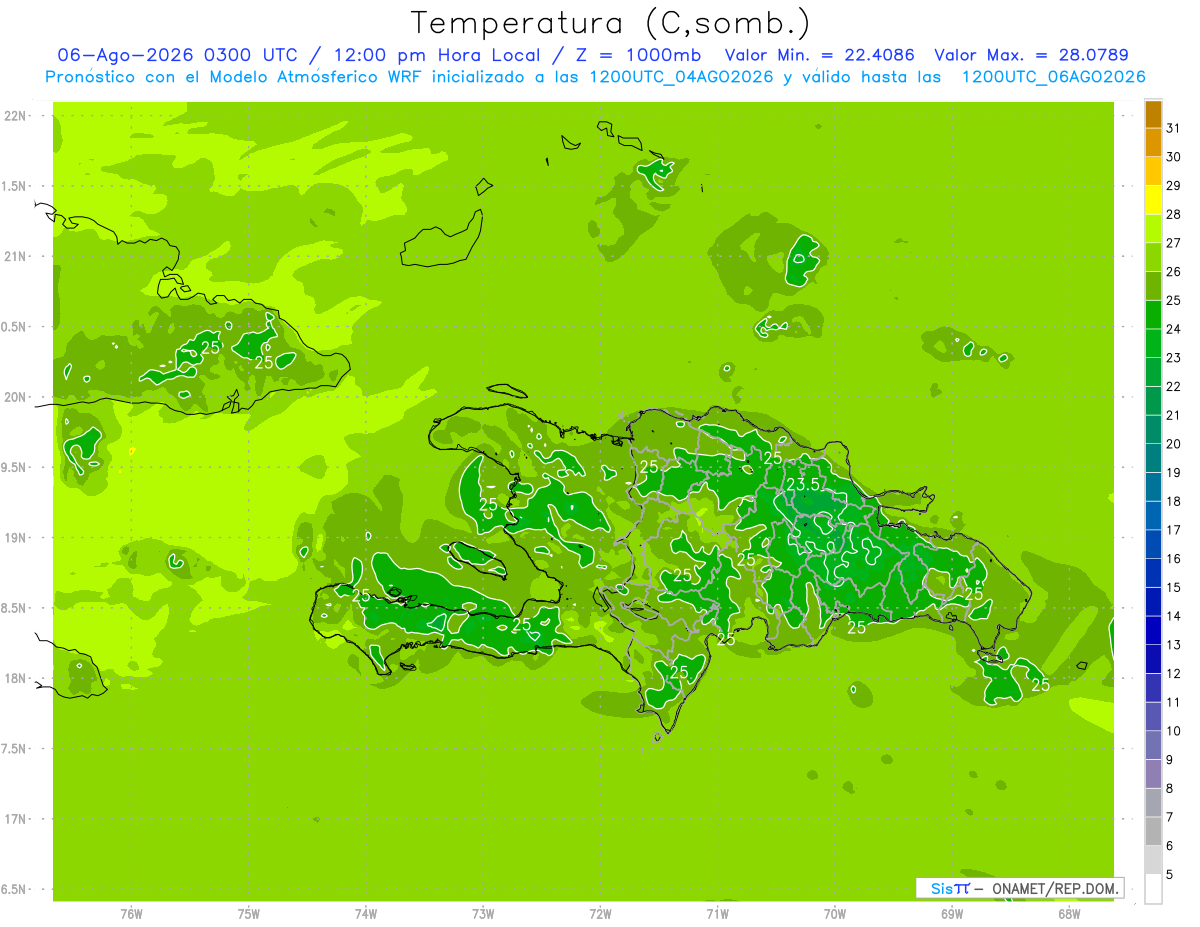Viewport: 1200px width, 927px height.
Task: Click the colorbar label '31'
Action: pos(1173,128)
